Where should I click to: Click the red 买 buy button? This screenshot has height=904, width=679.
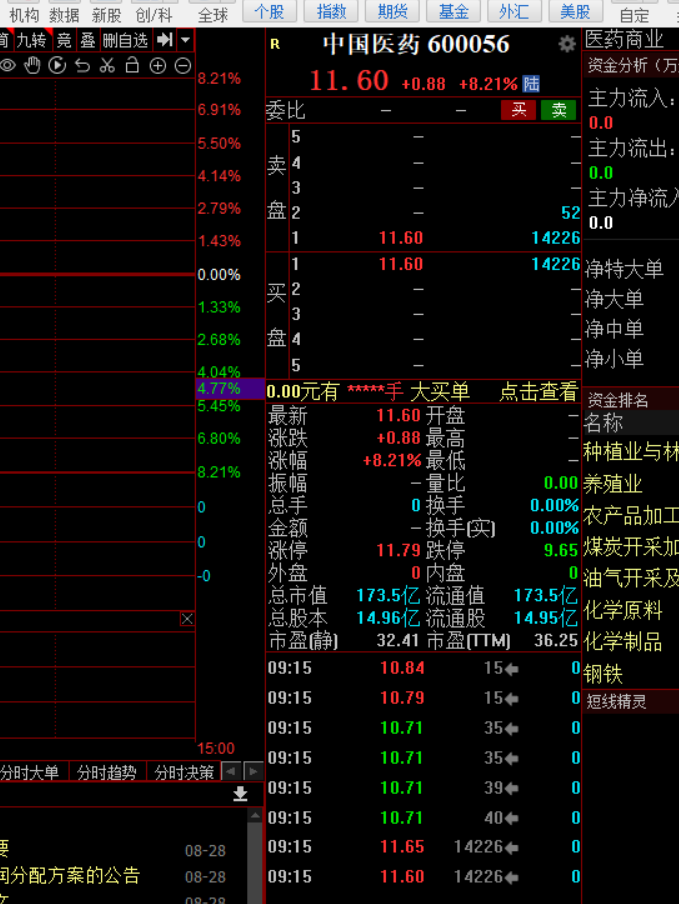[518, 110]
